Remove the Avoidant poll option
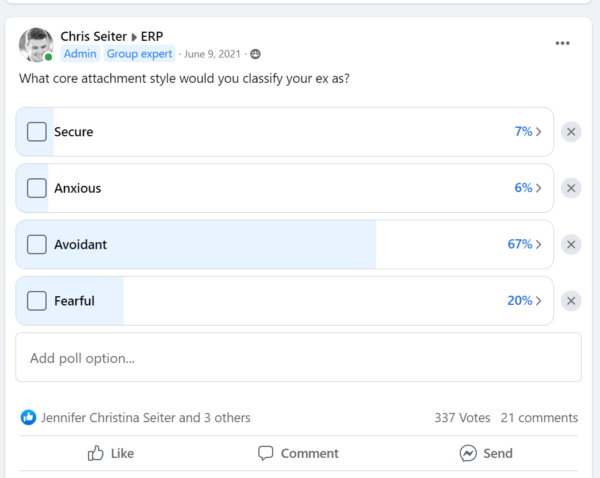This screenshot has height=478, width=600. 571,245
